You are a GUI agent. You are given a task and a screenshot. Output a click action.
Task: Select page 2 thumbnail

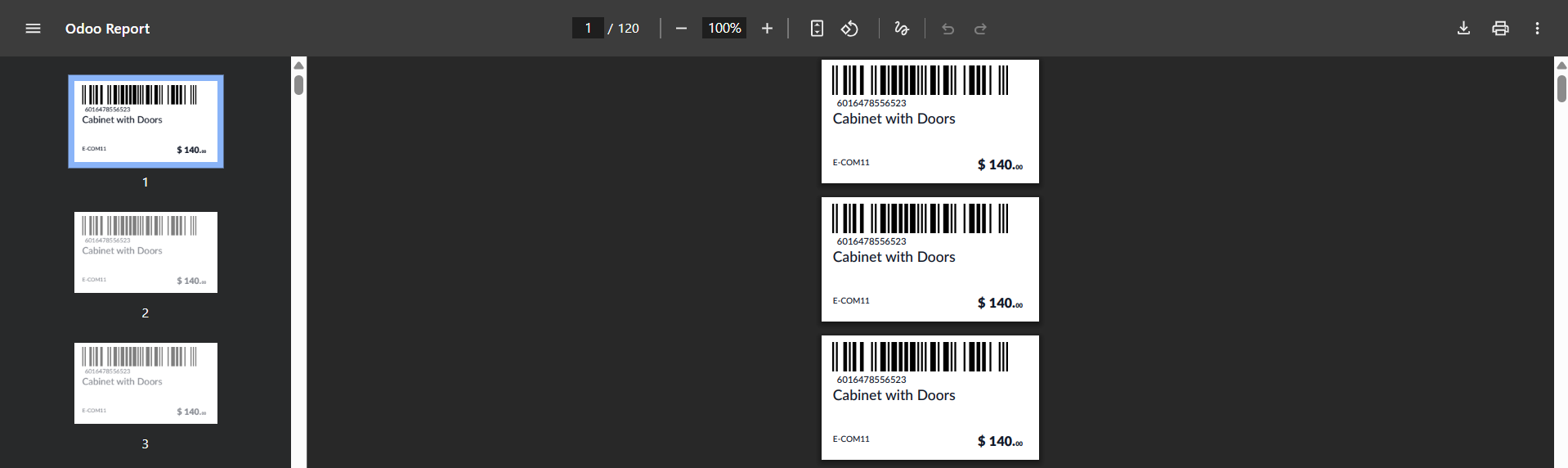click(x=146, y=252)
